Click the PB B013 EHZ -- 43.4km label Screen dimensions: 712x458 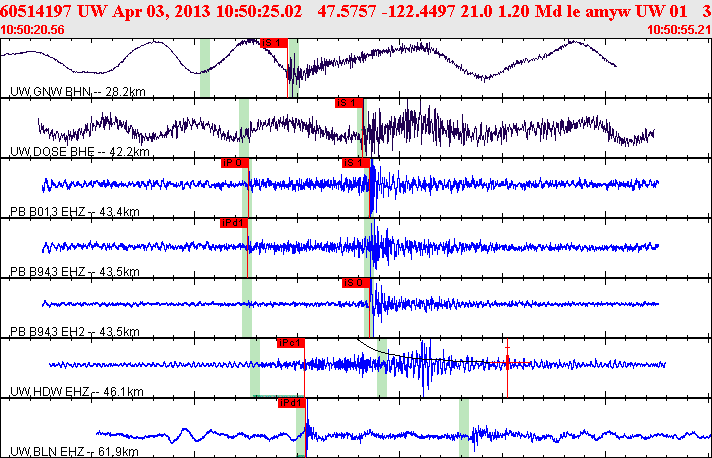[x=74, y=212]
